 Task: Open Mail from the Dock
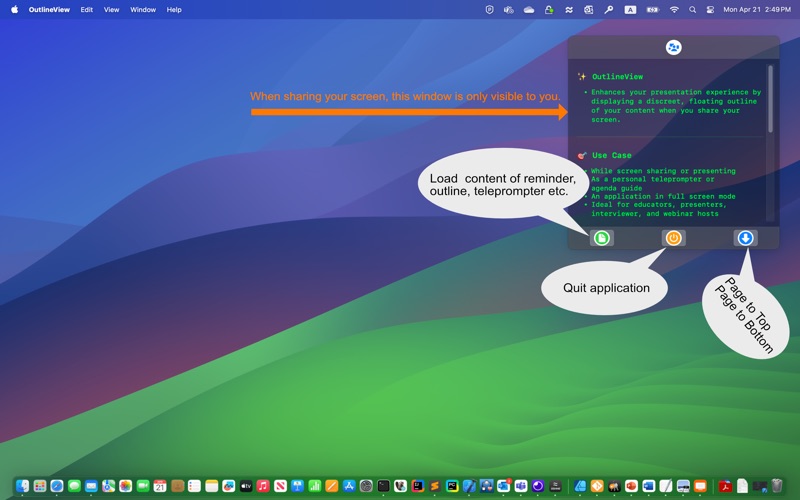click(x=91, y=486)
